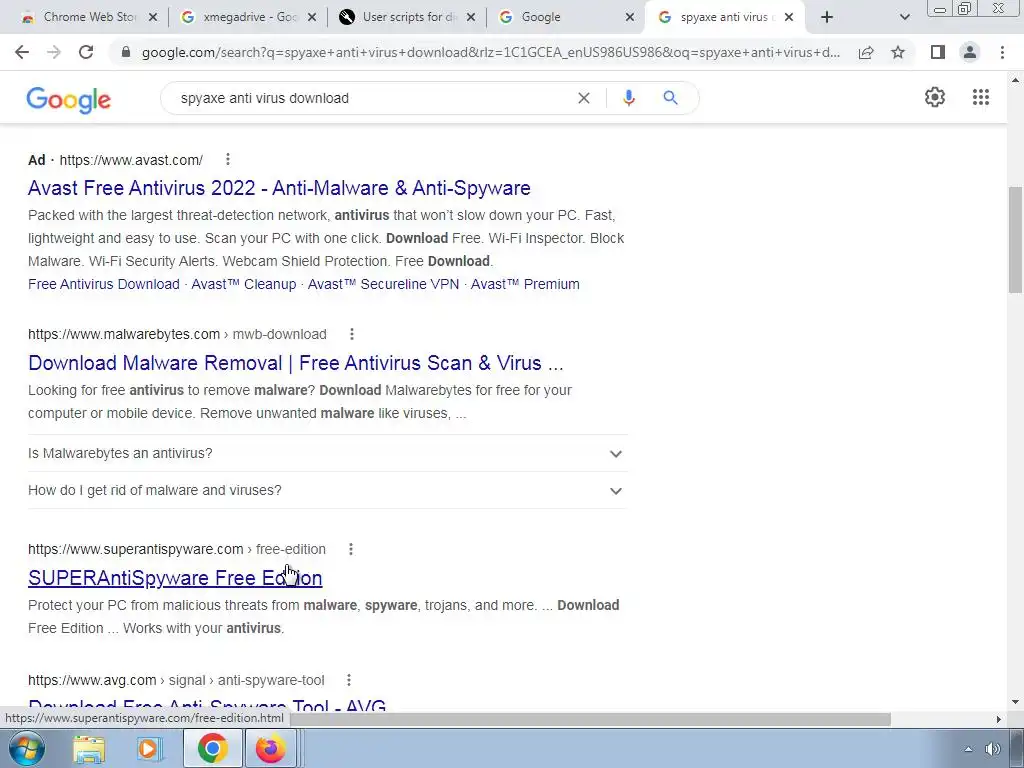
Task: Open Chrome three-dot menu
Action: click(1002, 52)
